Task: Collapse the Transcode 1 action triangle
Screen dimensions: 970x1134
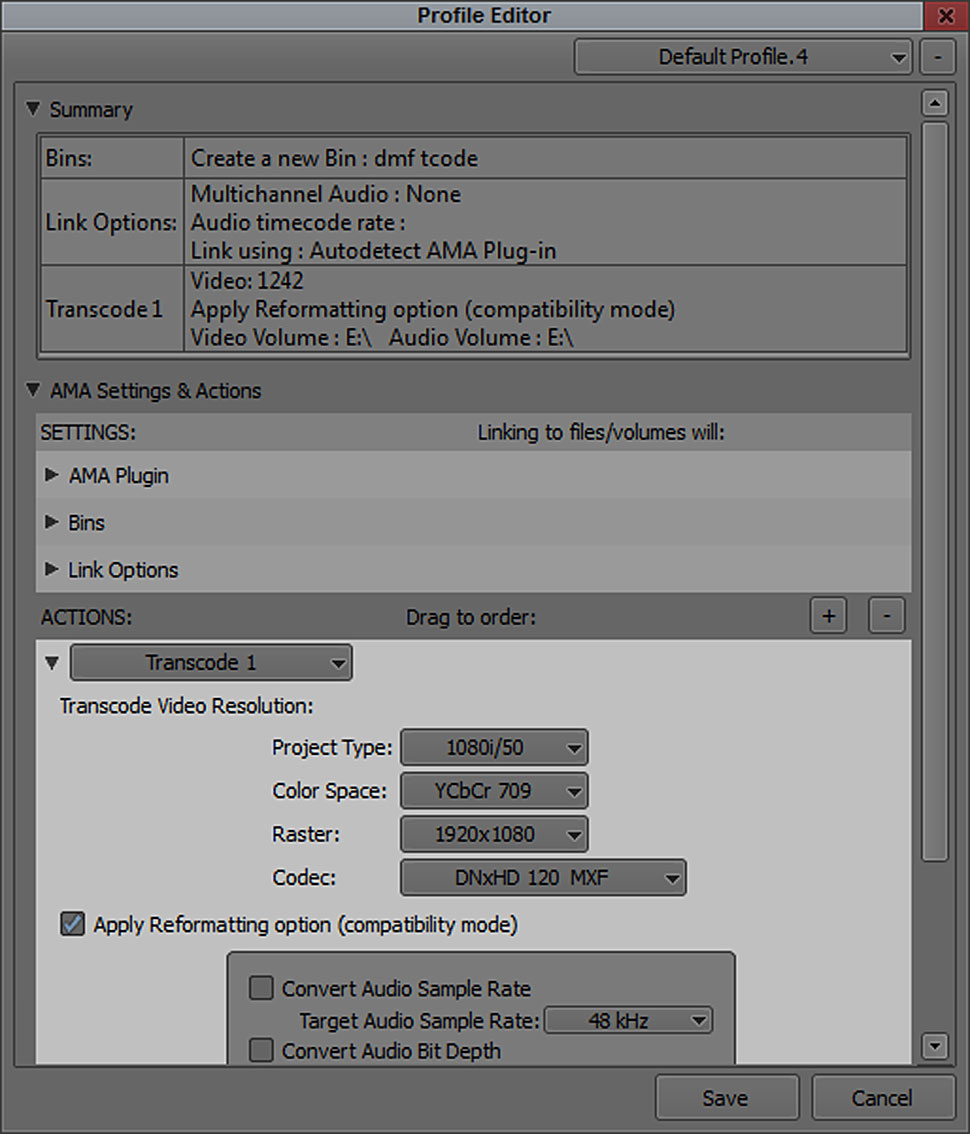Action: click(x=52, y=663)
